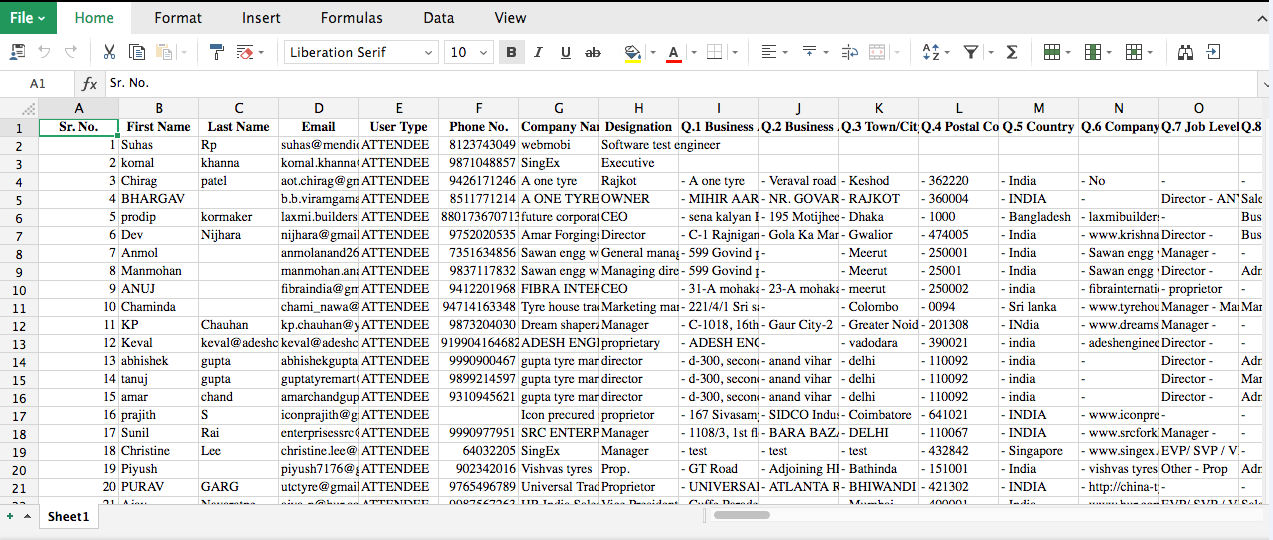Viewport: 1273px width, 540px height.
Task: Click the Copy icon
Action: 137,52
